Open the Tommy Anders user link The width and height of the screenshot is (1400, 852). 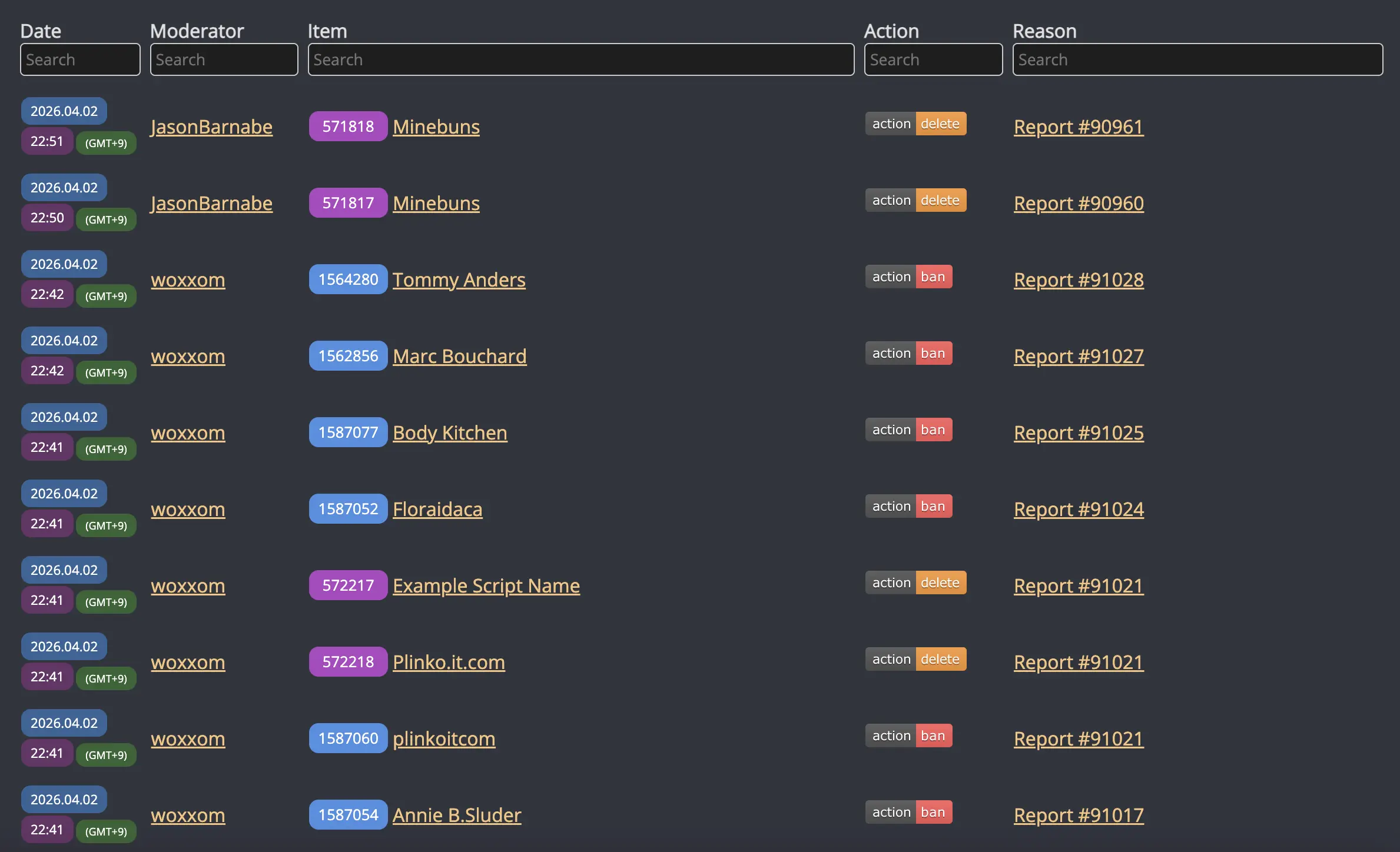(459, 279)
